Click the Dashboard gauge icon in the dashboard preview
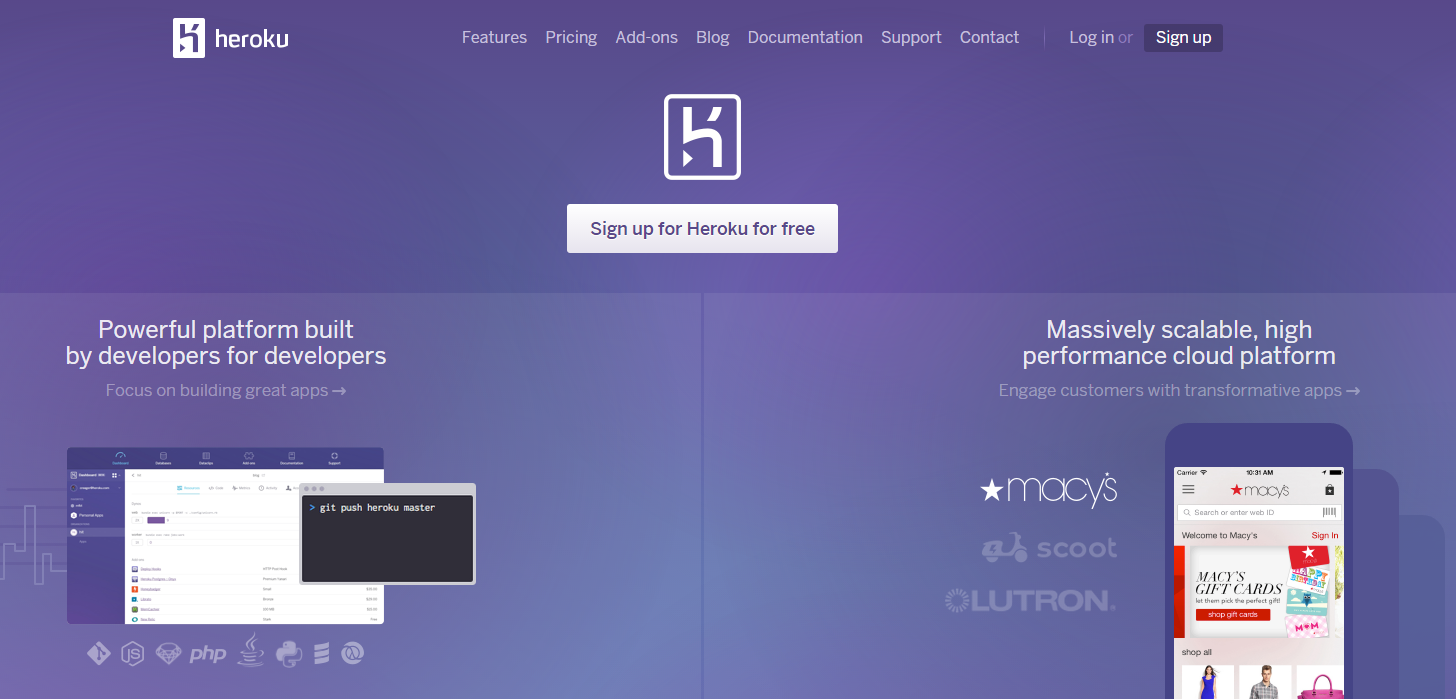 click(x=121, y=457)
